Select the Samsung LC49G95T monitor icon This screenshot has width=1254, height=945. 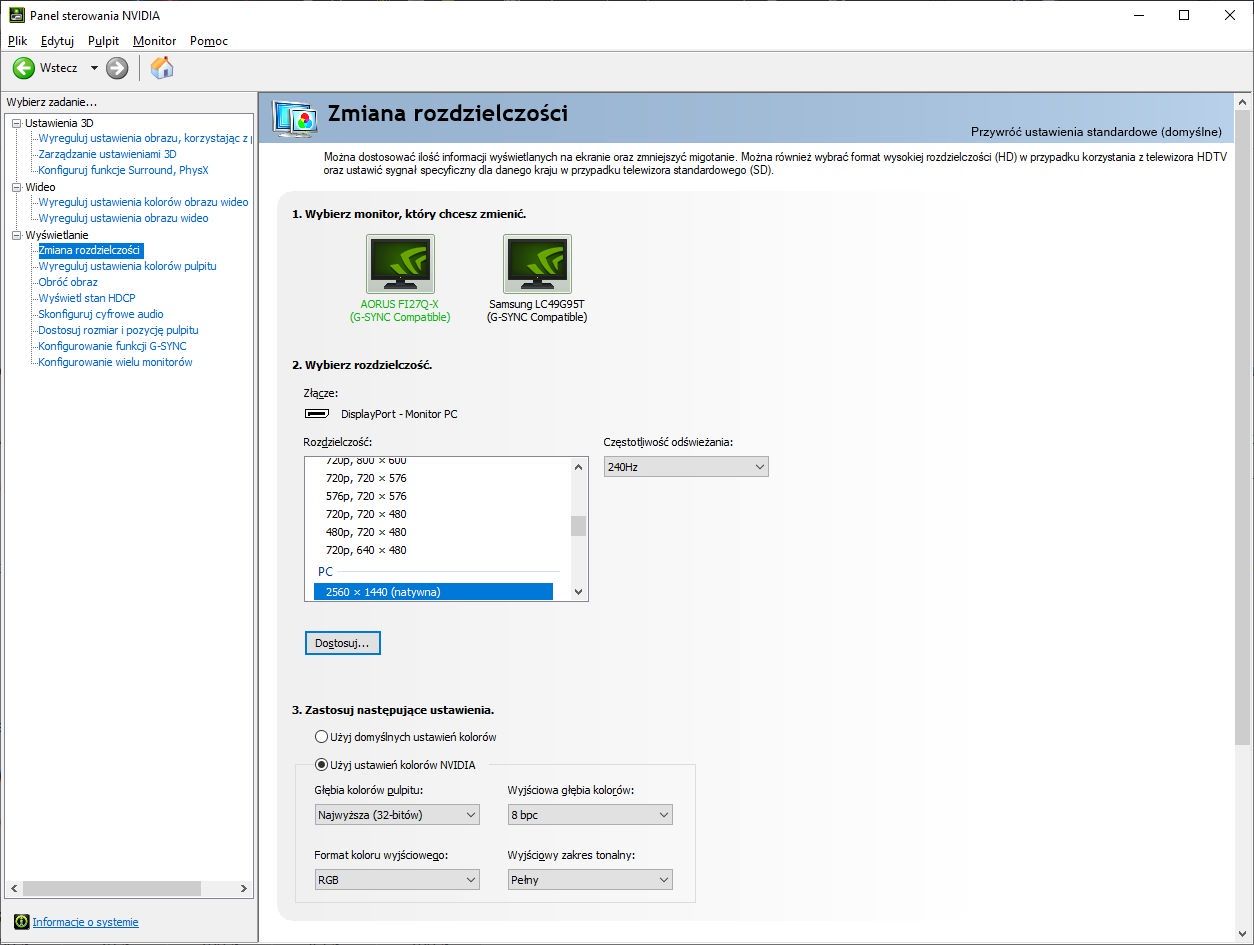[x=537, y=264]
